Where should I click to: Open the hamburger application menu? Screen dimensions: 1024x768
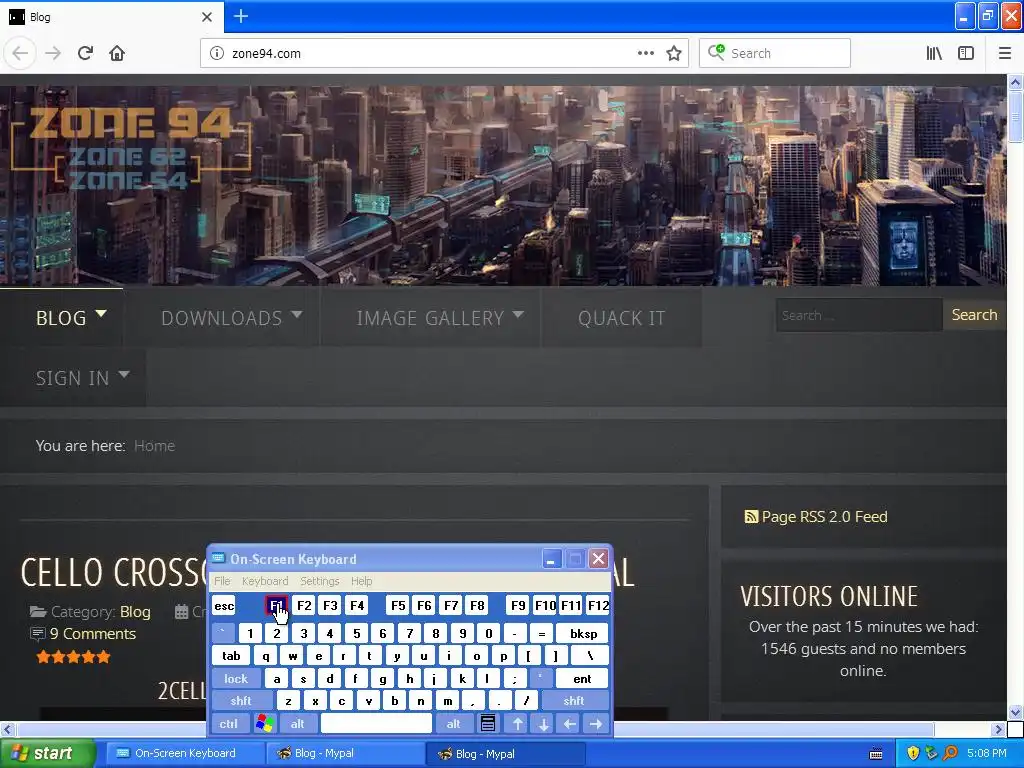tap(1005, 53)
